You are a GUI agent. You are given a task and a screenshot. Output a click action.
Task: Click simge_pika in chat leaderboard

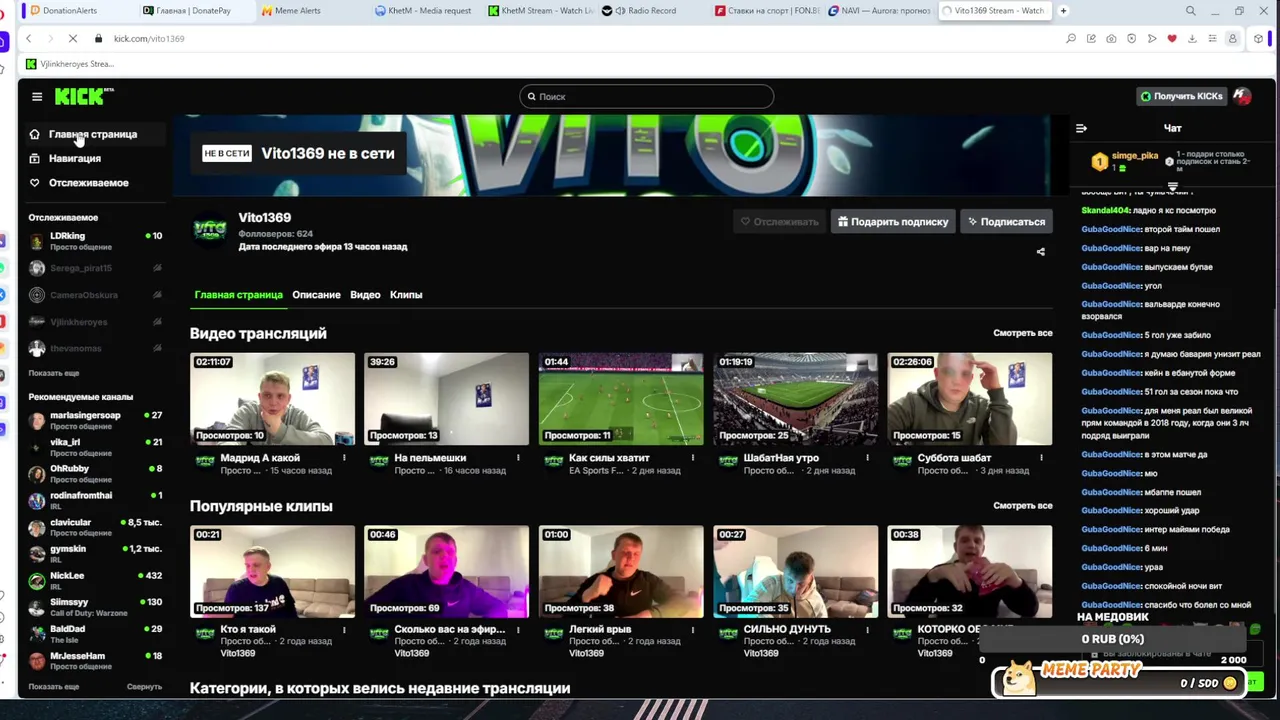1135,156
